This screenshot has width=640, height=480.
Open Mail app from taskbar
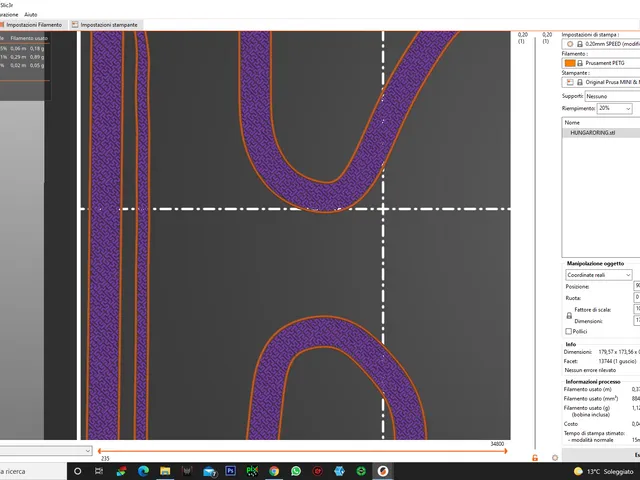click(x=209, y=471)
